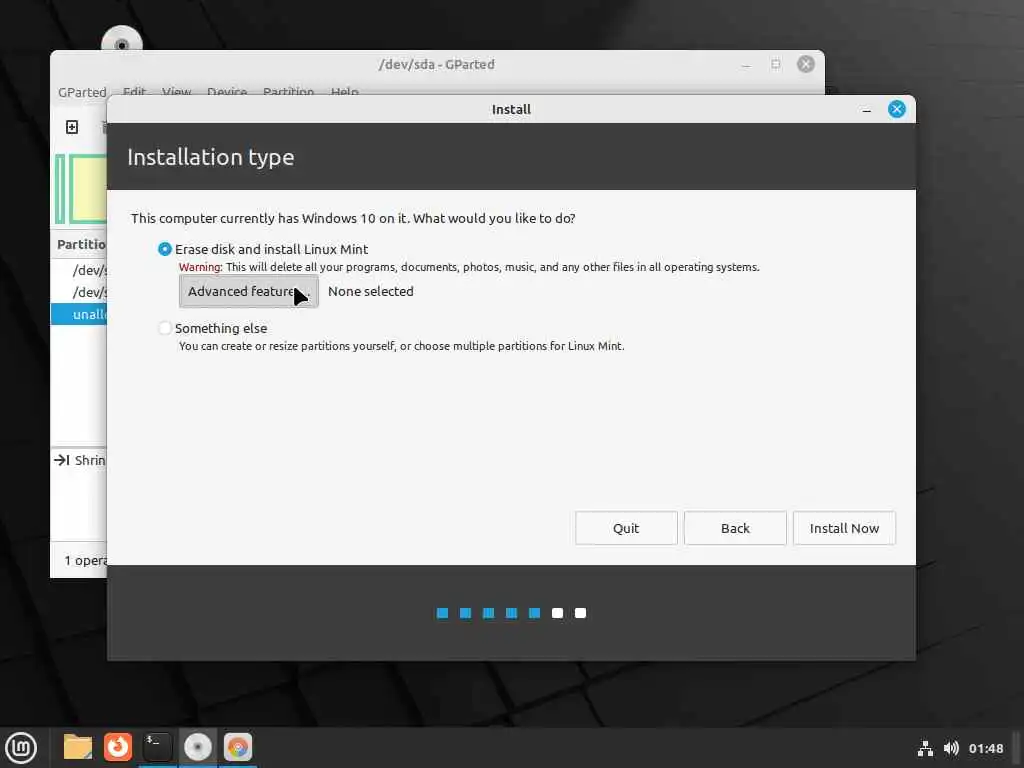This screenshot has width=1024, height=768.
Task: Quit the installer
Action: [x=626, y=528]
